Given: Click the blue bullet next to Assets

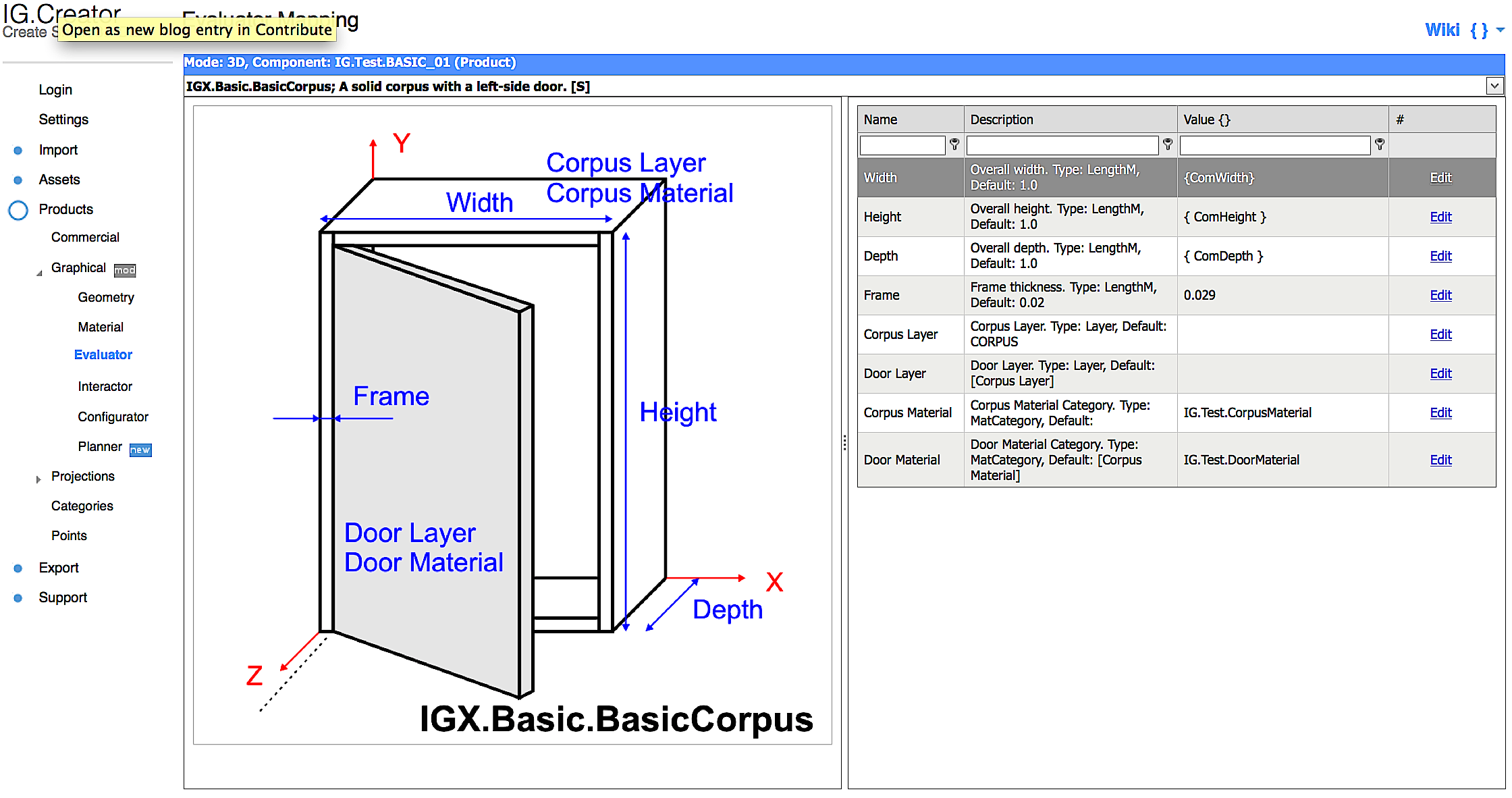Looking at the screenshot, I should coord(18,180).
